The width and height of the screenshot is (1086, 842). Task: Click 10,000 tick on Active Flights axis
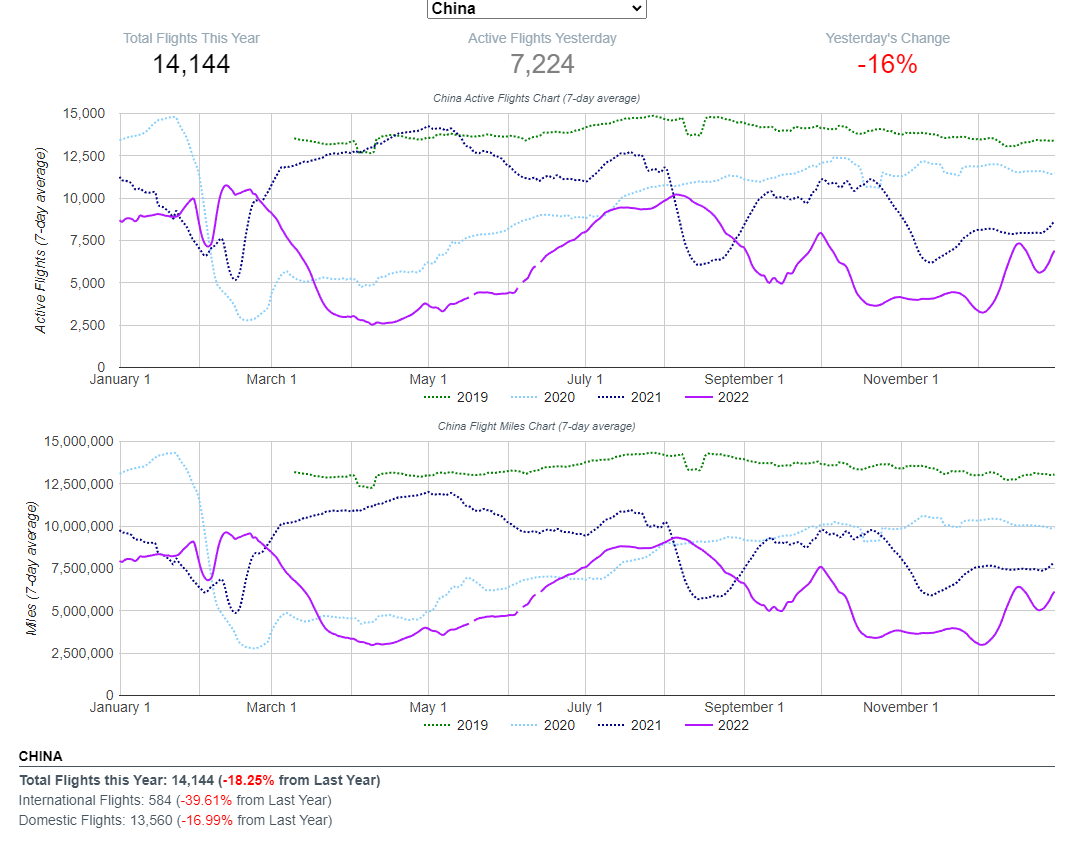(84, 198)
